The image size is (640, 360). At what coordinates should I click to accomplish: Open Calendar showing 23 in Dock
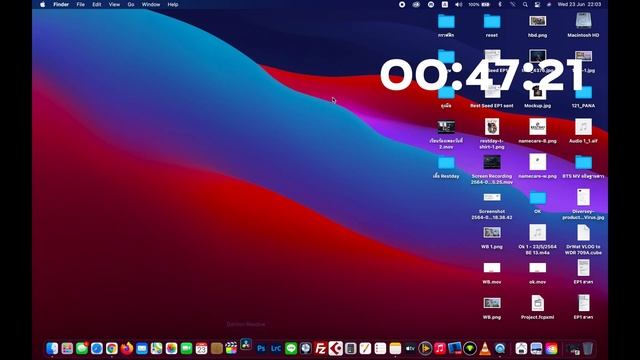click(x=201, y=348)
